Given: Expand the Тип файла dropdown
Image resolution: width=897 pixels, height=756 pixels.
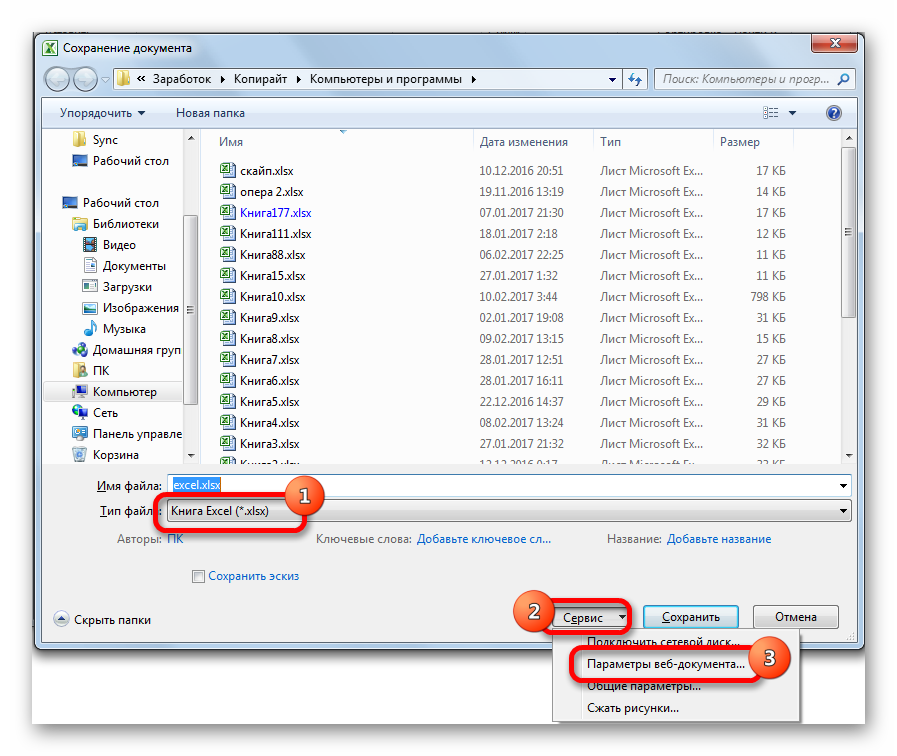Looking at the screenshot, I should [x=844, y=512].
